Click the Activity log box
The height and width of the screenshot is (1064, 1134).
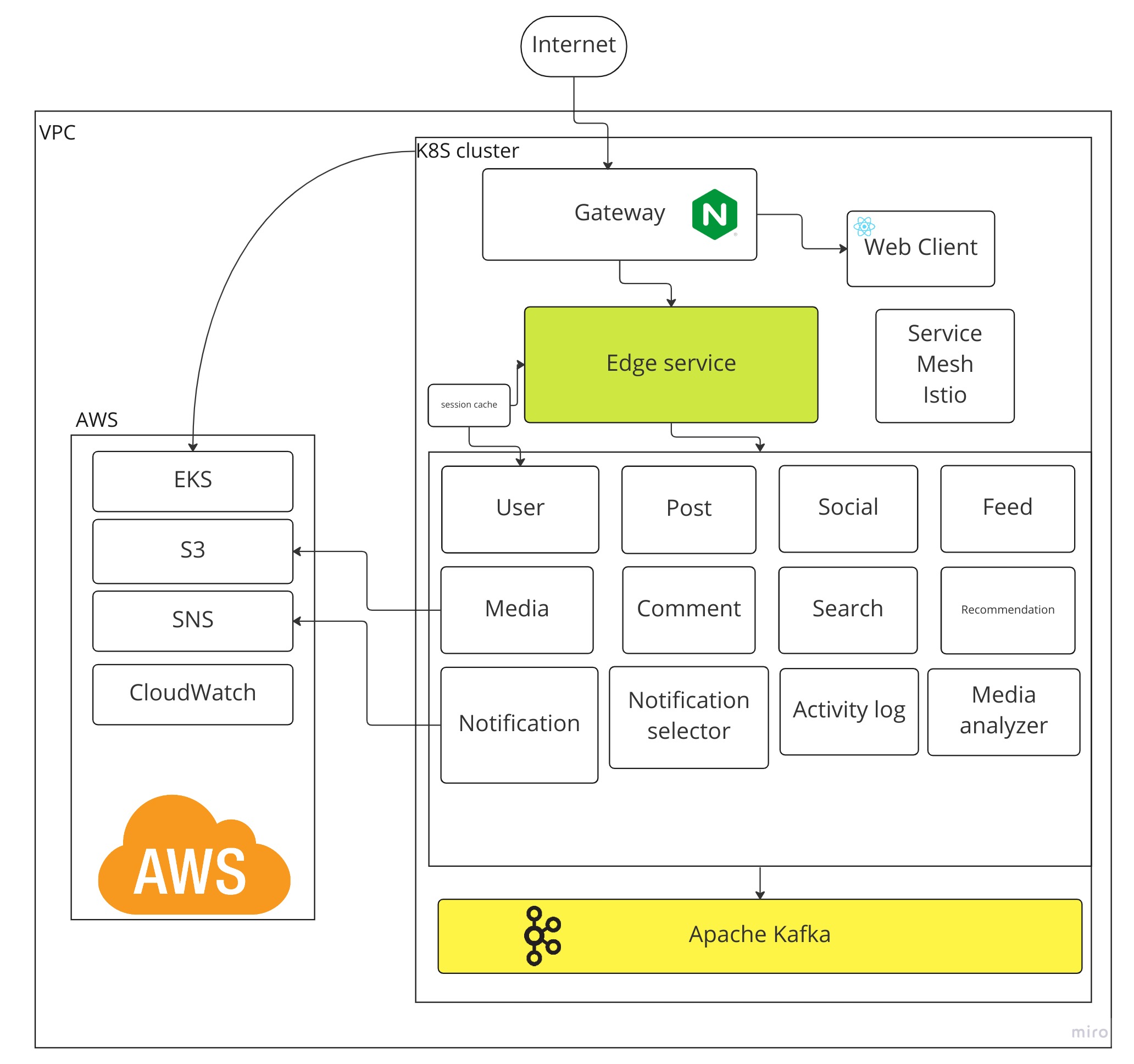[849, 710]
